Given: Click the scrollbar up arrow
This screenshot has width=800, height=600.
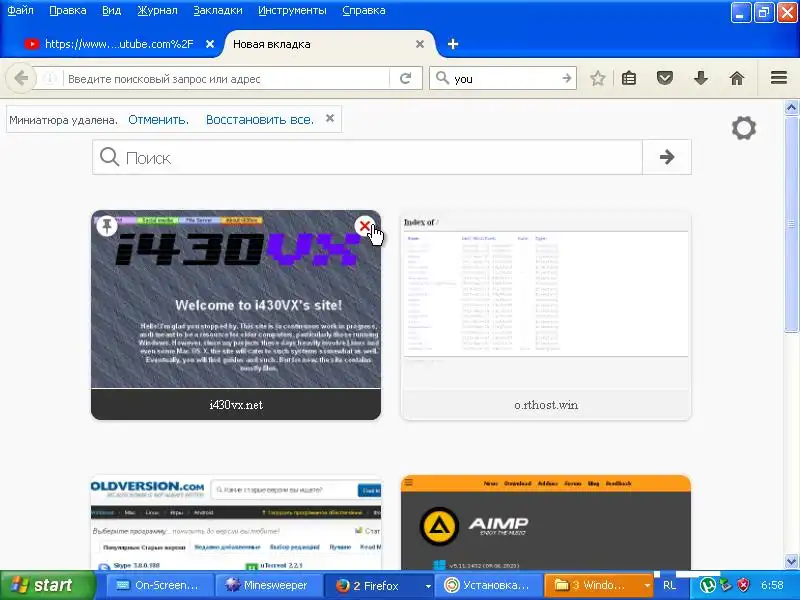Looking at the screenshot, I should click(791, 107).
